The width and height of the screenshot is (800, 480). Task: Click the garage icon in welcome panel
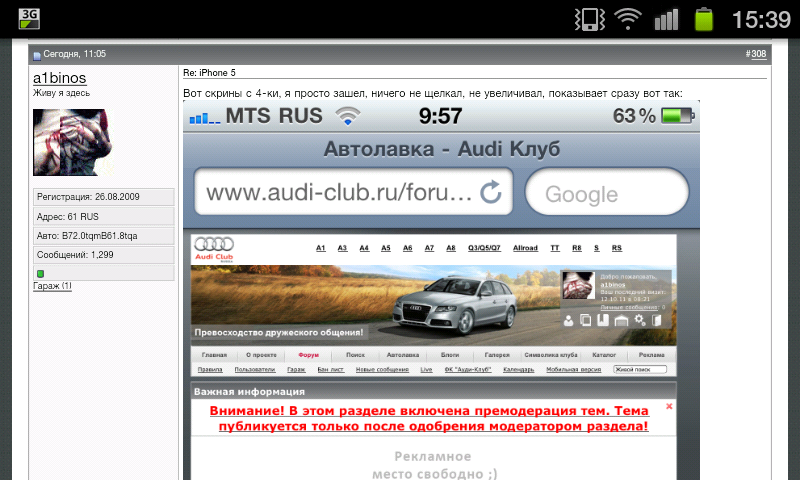point(621,320)
